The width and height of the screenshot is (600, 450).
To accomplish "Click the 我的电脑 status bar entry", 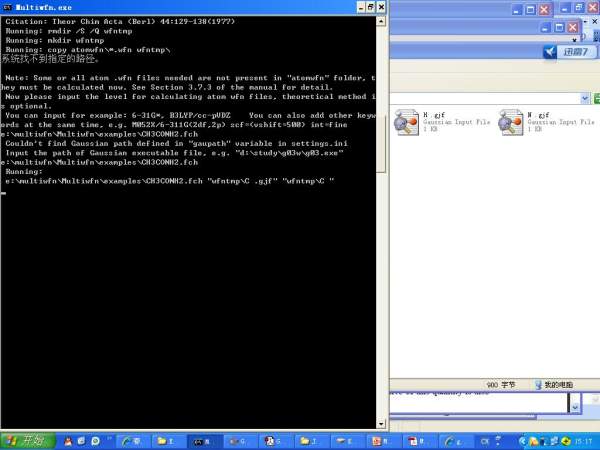I will coord(554,385).
